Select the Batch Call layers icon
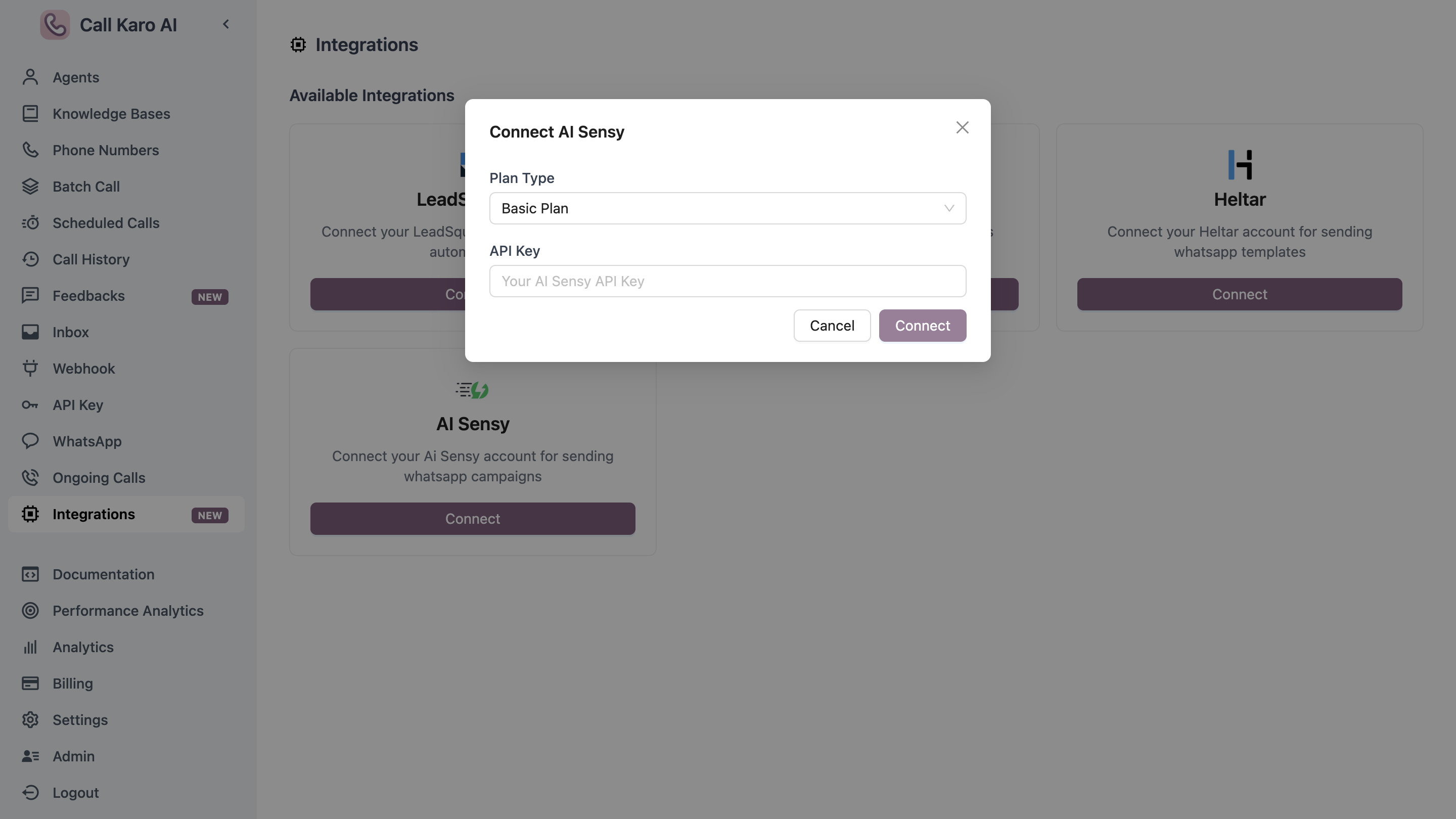Viewport: 1456px width, 819px height. (30, 187)
